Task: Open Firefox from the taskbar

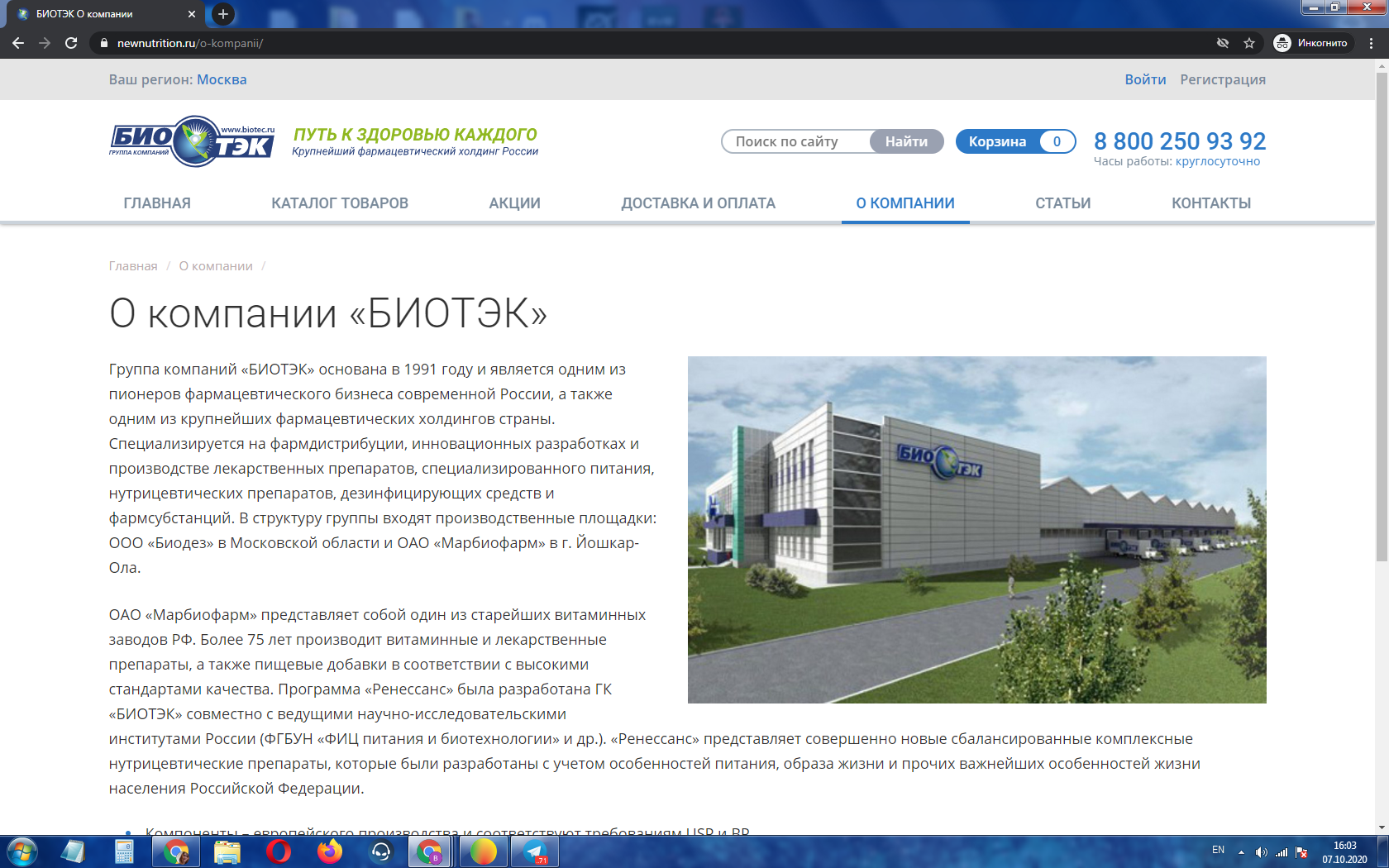Action: click(330, 851)
